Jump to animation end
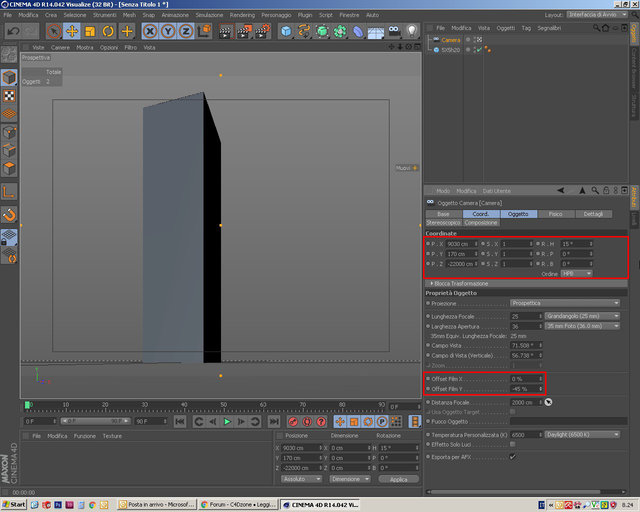 pyautogui.click(x=274, y=421)
